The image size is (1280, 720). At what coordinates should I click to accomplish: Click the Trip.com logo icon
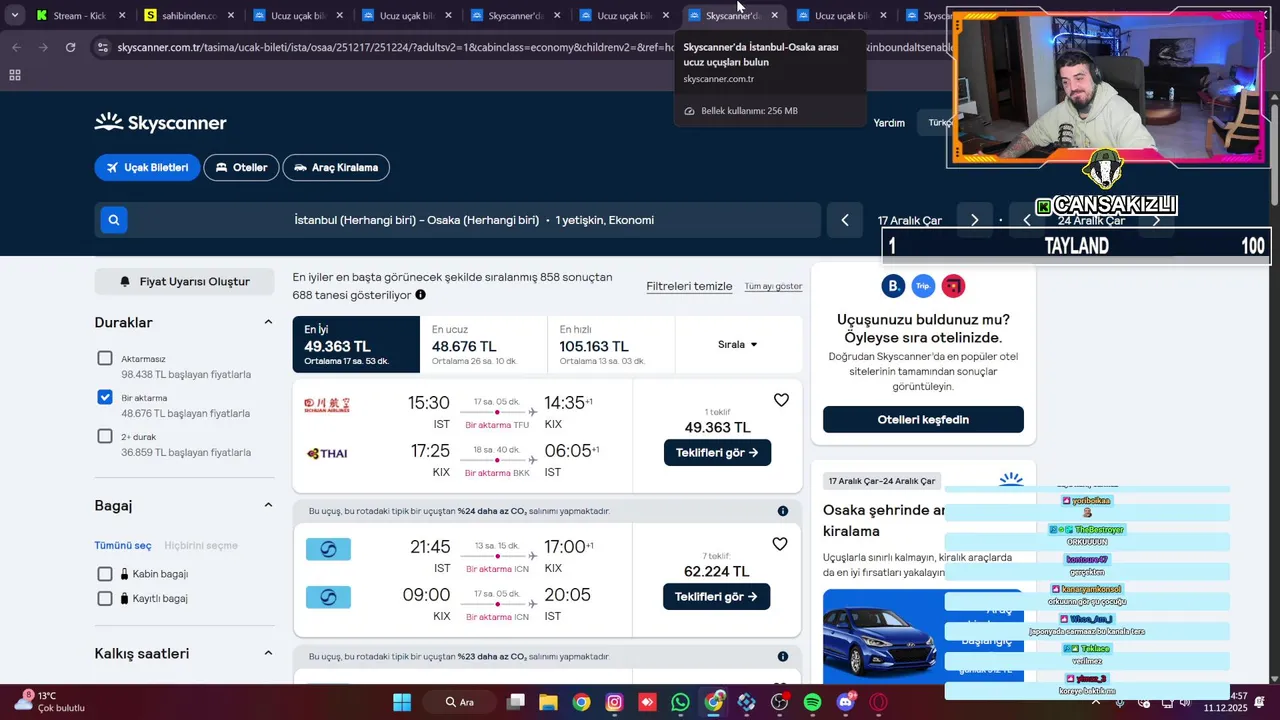click(923, 286)
